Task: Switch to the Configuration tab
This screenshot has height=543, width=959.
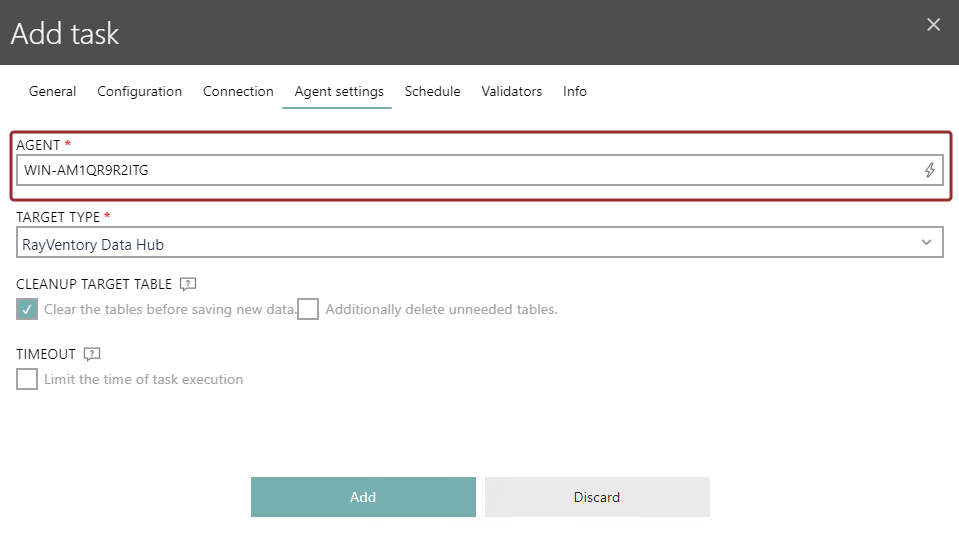Action: click(x=139, y=92)
